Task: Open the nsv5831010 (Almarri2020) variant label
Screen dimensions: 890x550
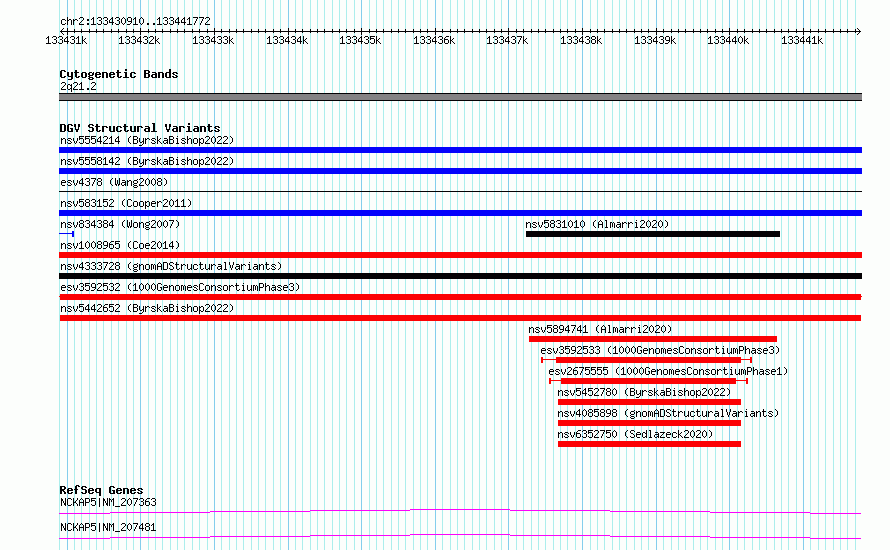Action: [x=597, y=224]
